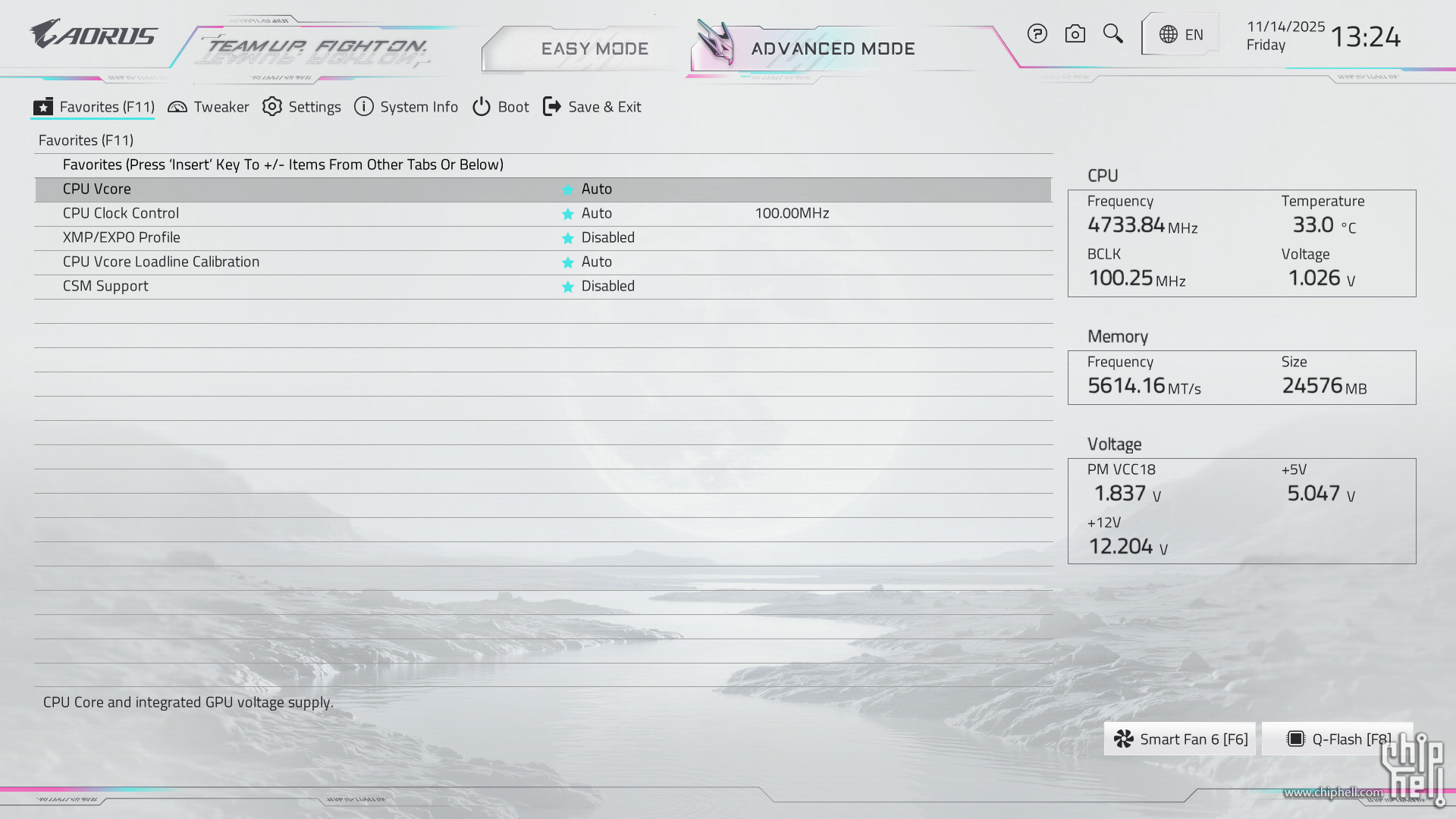This screenshot has height=819, width=1456.
Task: Click the Smart Fan 6 fan icon
Action: pos(1124,739)
